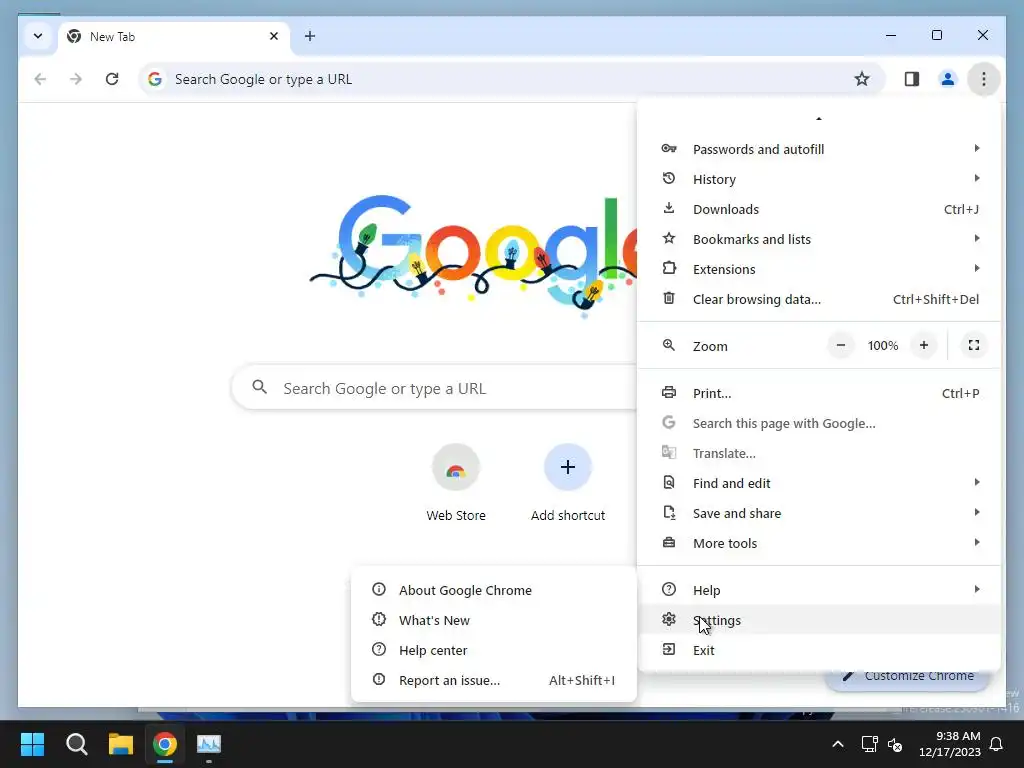Expand the Save and share submenu arrow
This screenshot has width=1024, height=768.
[977, 513]
